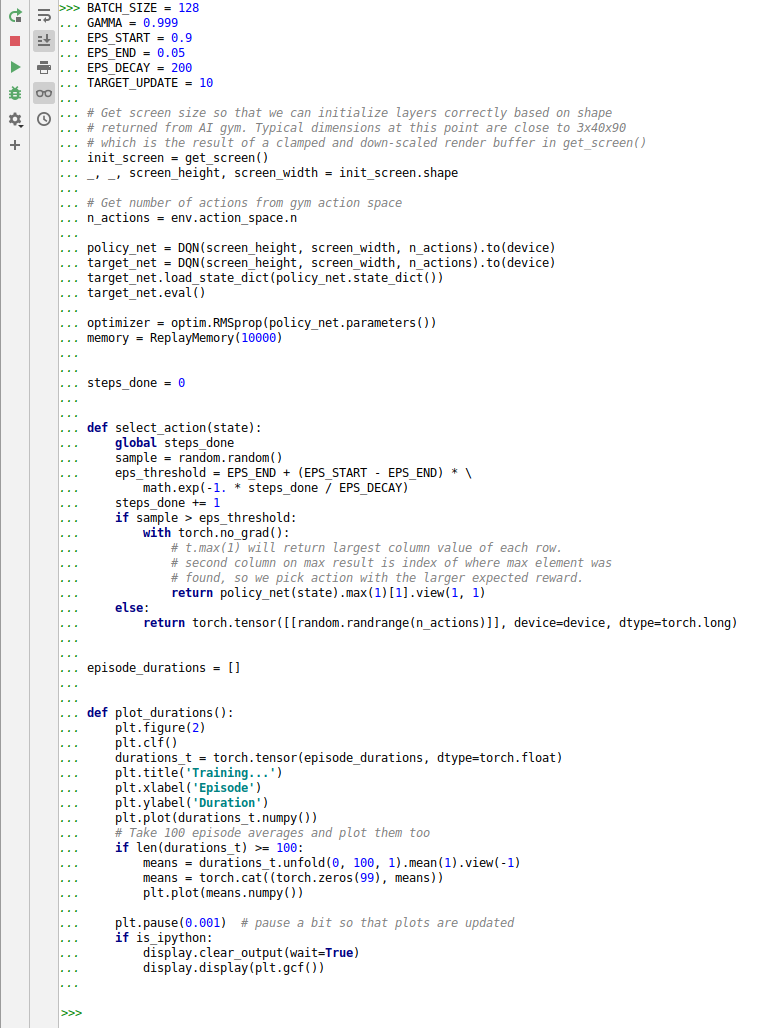The width and height of the screenshot is (770, 1028).
Task: Click the 'durations_t = torch.tensor' line
Action: pos(338,759)
